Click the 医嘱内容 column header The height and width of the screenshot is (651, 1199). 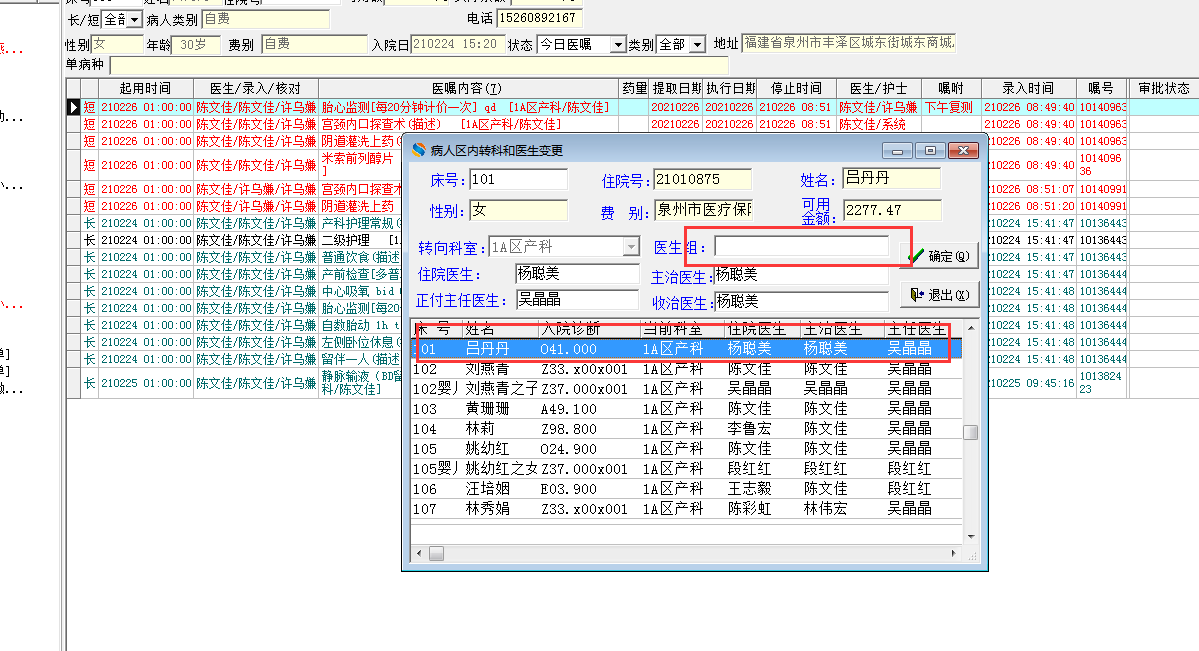tap(466, 88)
